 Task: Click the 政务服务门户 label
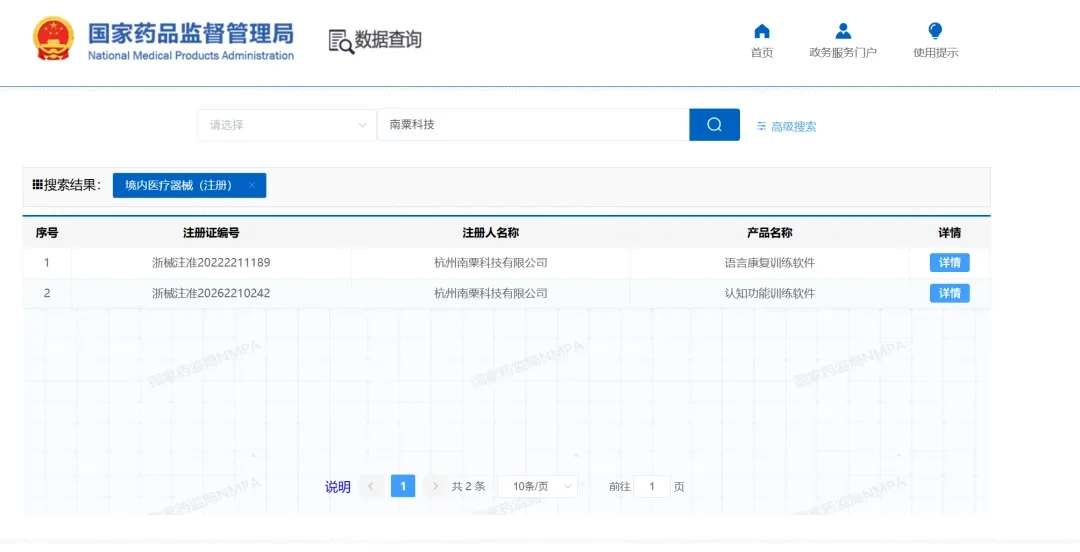pyautogui.click(x=843, y=53)
